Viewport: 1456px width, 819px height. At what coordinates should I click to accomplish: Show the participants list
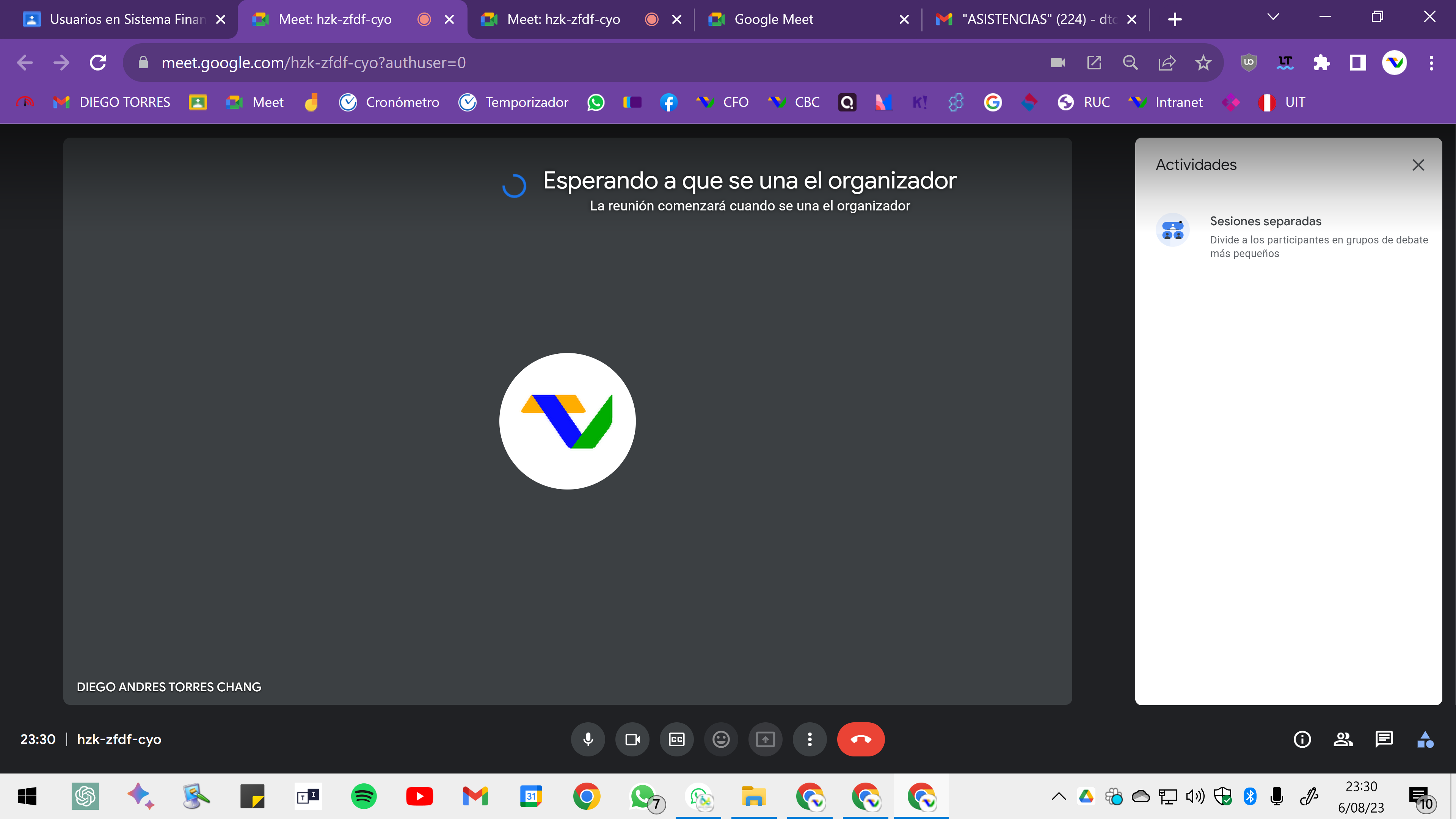tap(1343, 739)
